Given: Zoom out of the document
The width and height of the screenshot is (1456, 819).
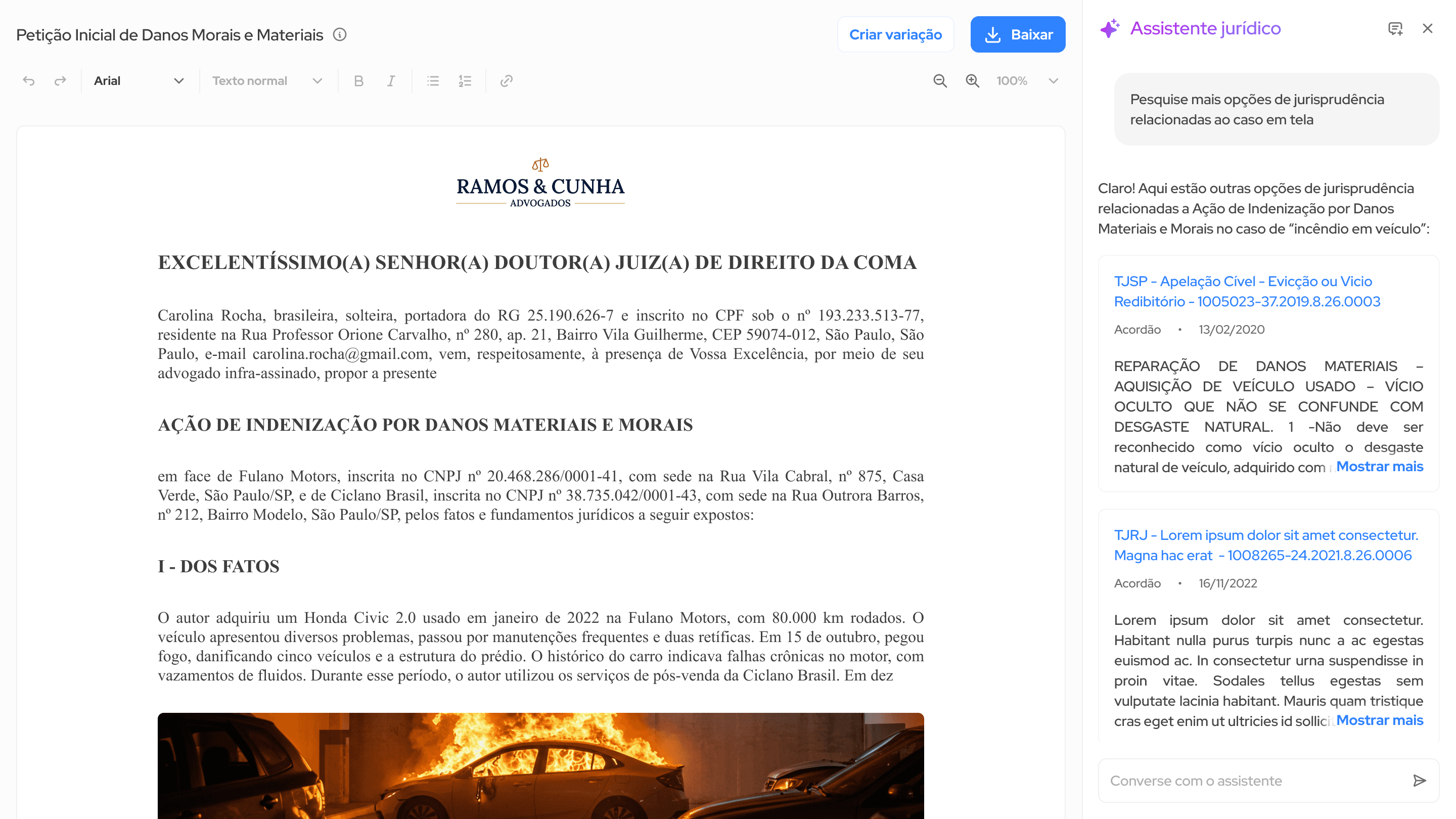Looking at the screenshot, I should click(940, 81).
